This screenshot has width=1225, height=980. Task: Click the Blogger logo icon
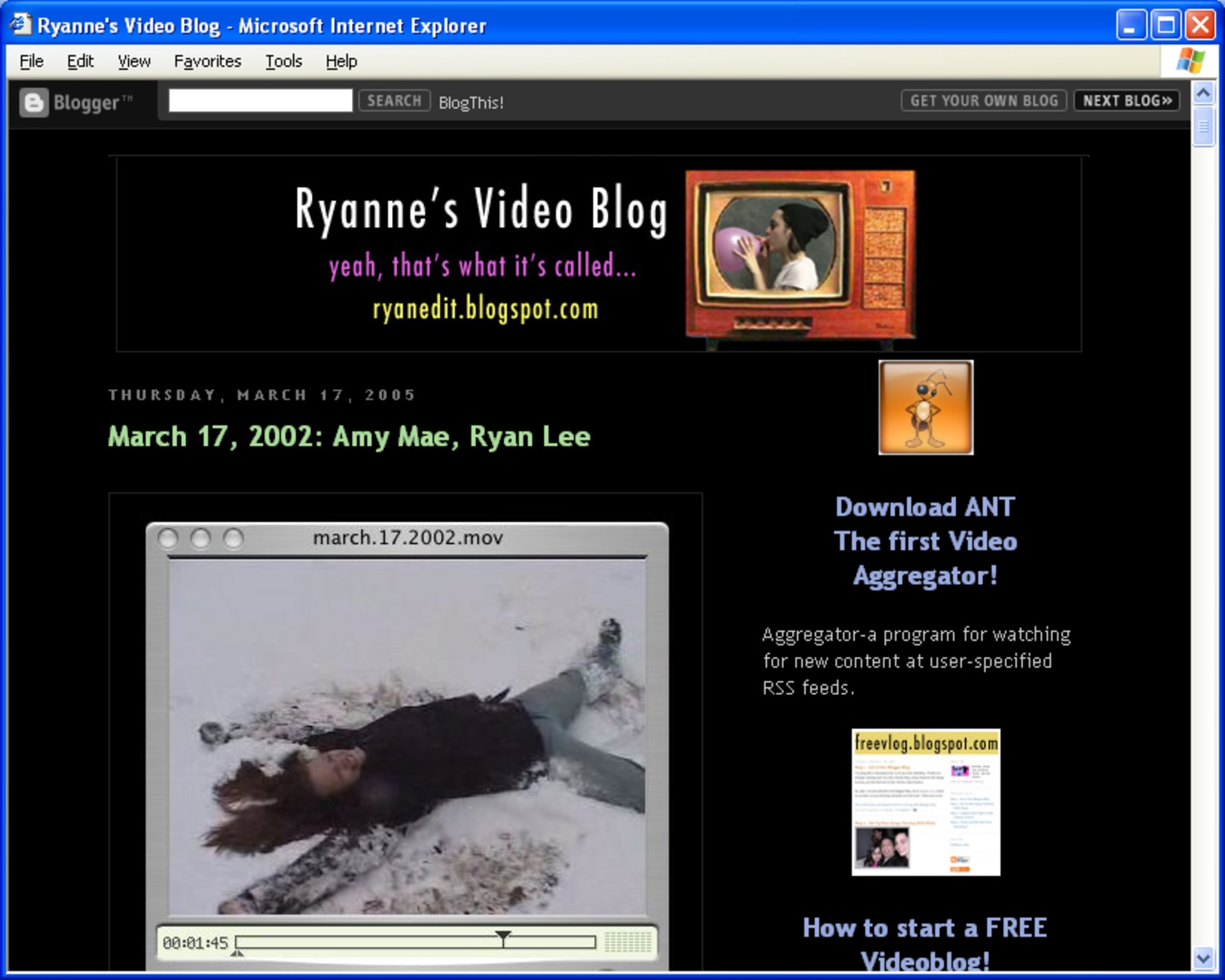(x=34, y=102)
